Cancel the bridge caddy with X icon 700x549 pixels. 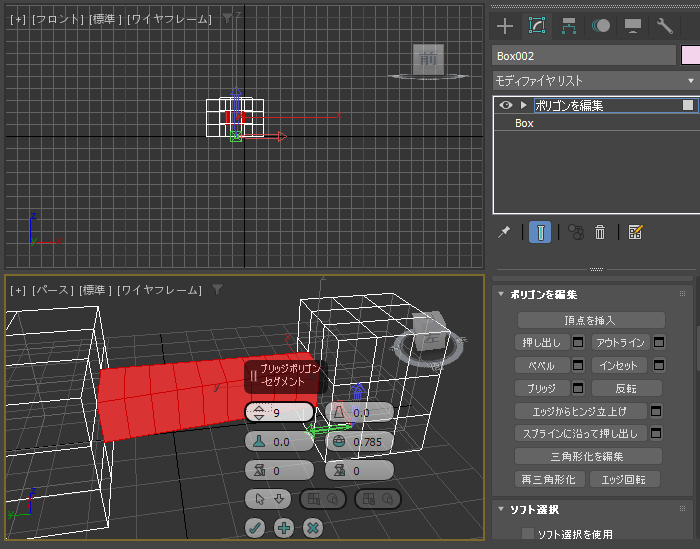(313, 528)
